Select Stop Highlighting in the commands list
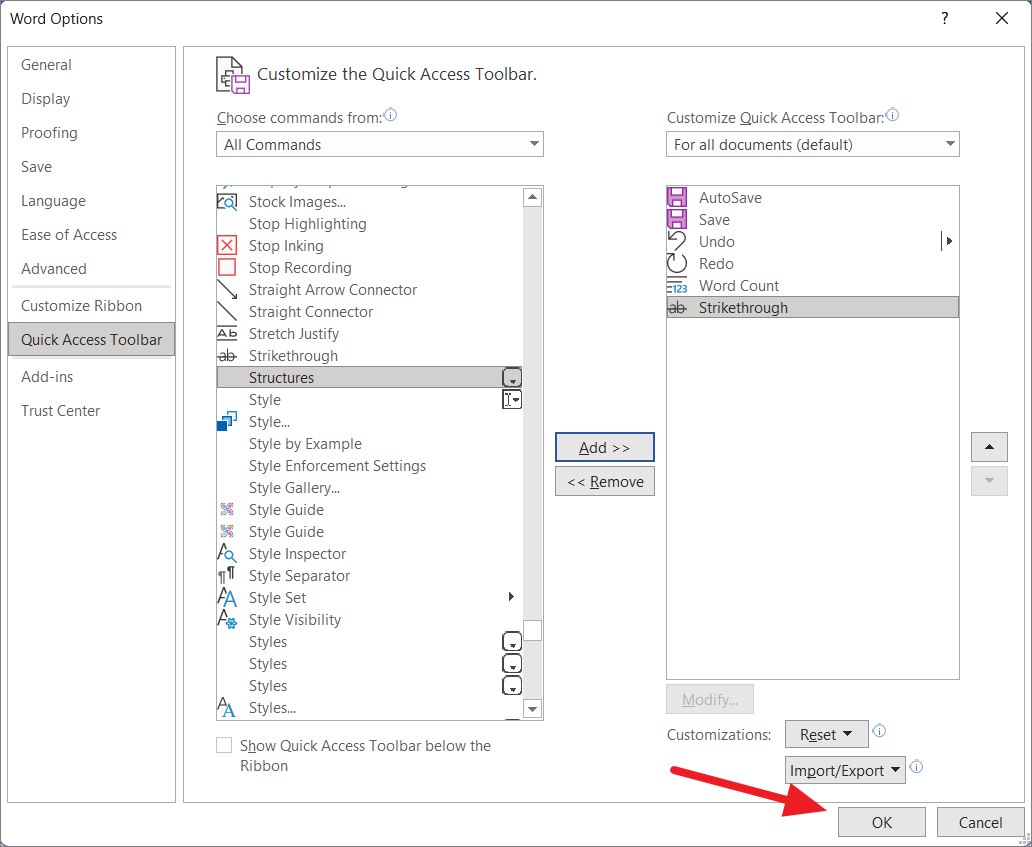The height and width of the screenshot is (847, 1032). (307, 224)
